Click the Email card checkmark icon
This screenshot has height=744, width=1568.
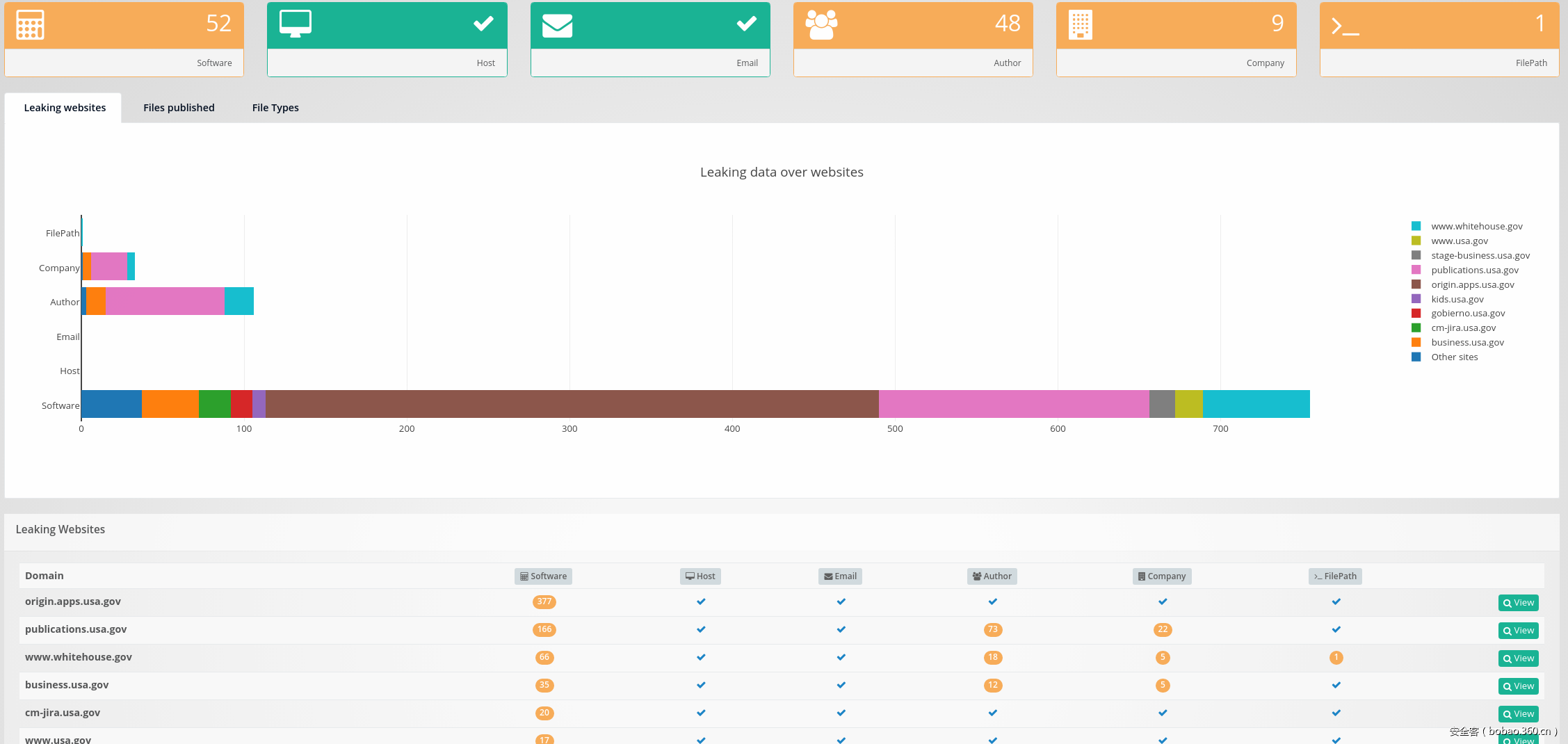(x=746, y=24)
